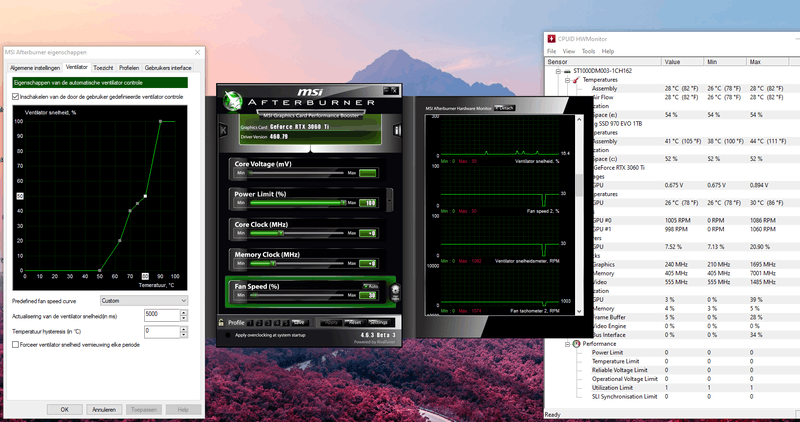Close the Afterburner eigenschappen dialog
This screenshot has width=800, height=422.
[x=197, y=52]
